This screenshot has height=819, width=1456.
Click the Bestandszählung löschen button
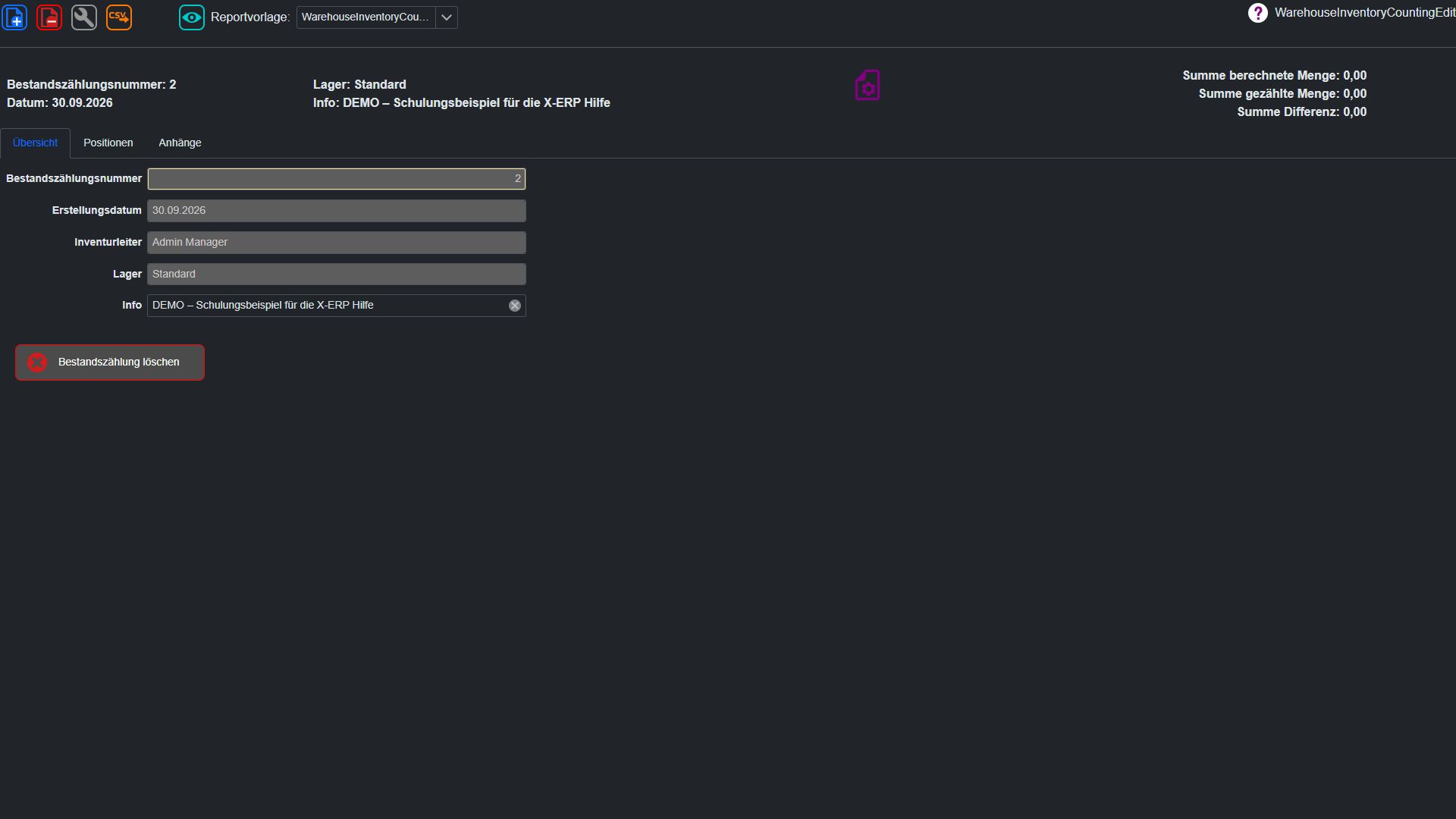(110, 362)
